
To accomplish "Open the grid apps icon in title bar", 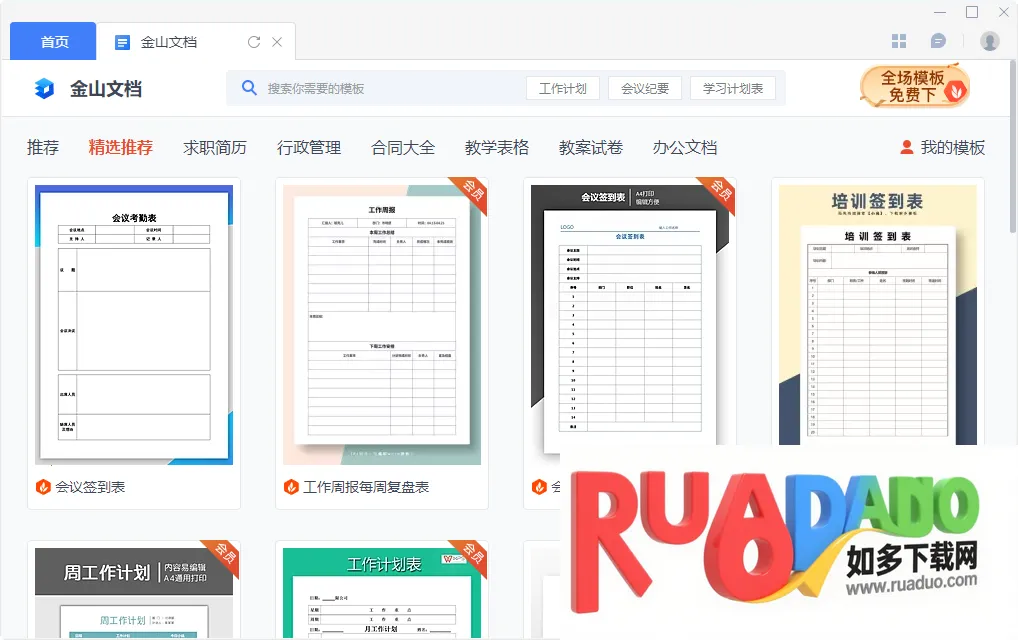I will (x=899, y=41).
